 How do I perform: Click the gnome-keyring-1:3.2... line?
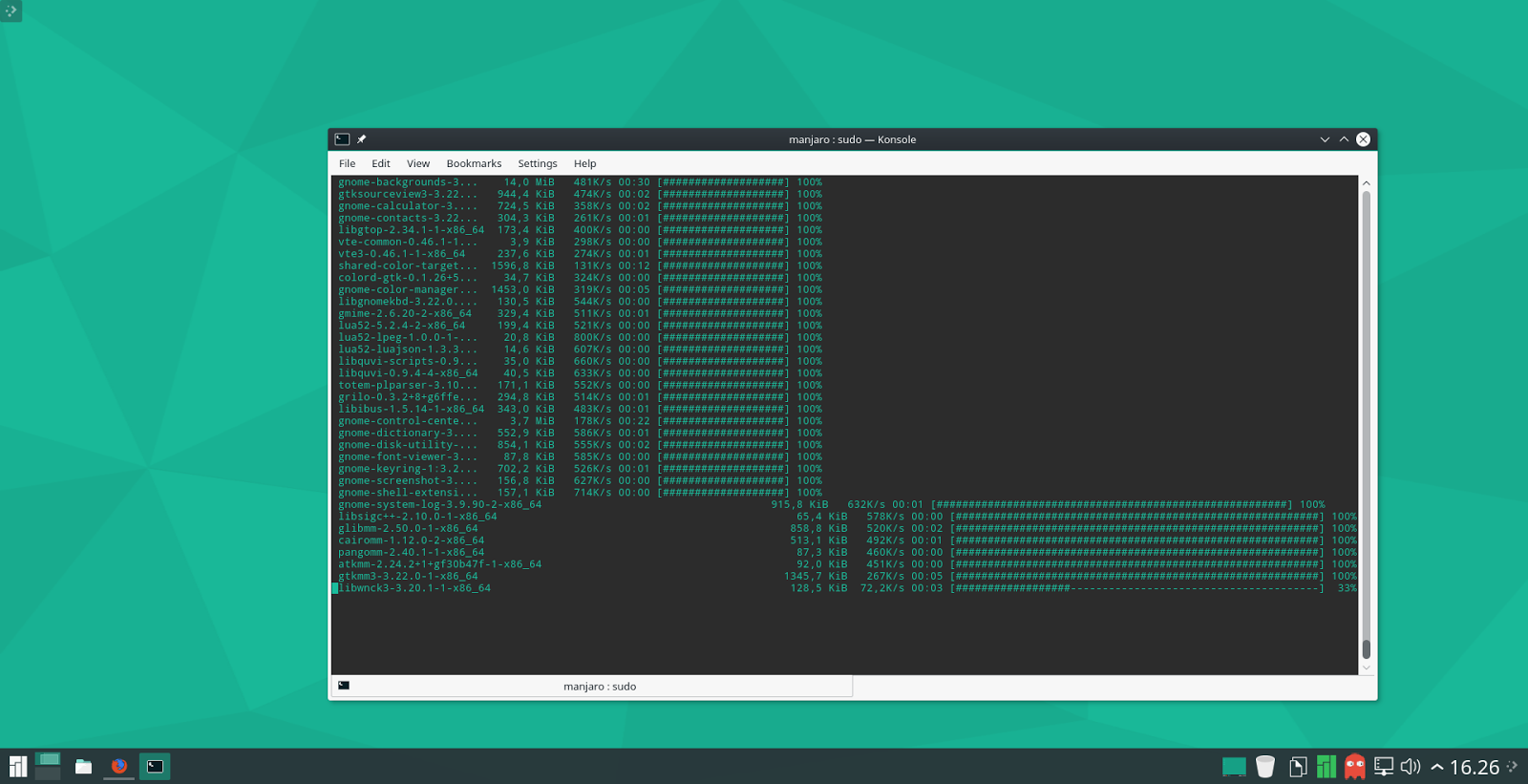(x=580, y=469)
